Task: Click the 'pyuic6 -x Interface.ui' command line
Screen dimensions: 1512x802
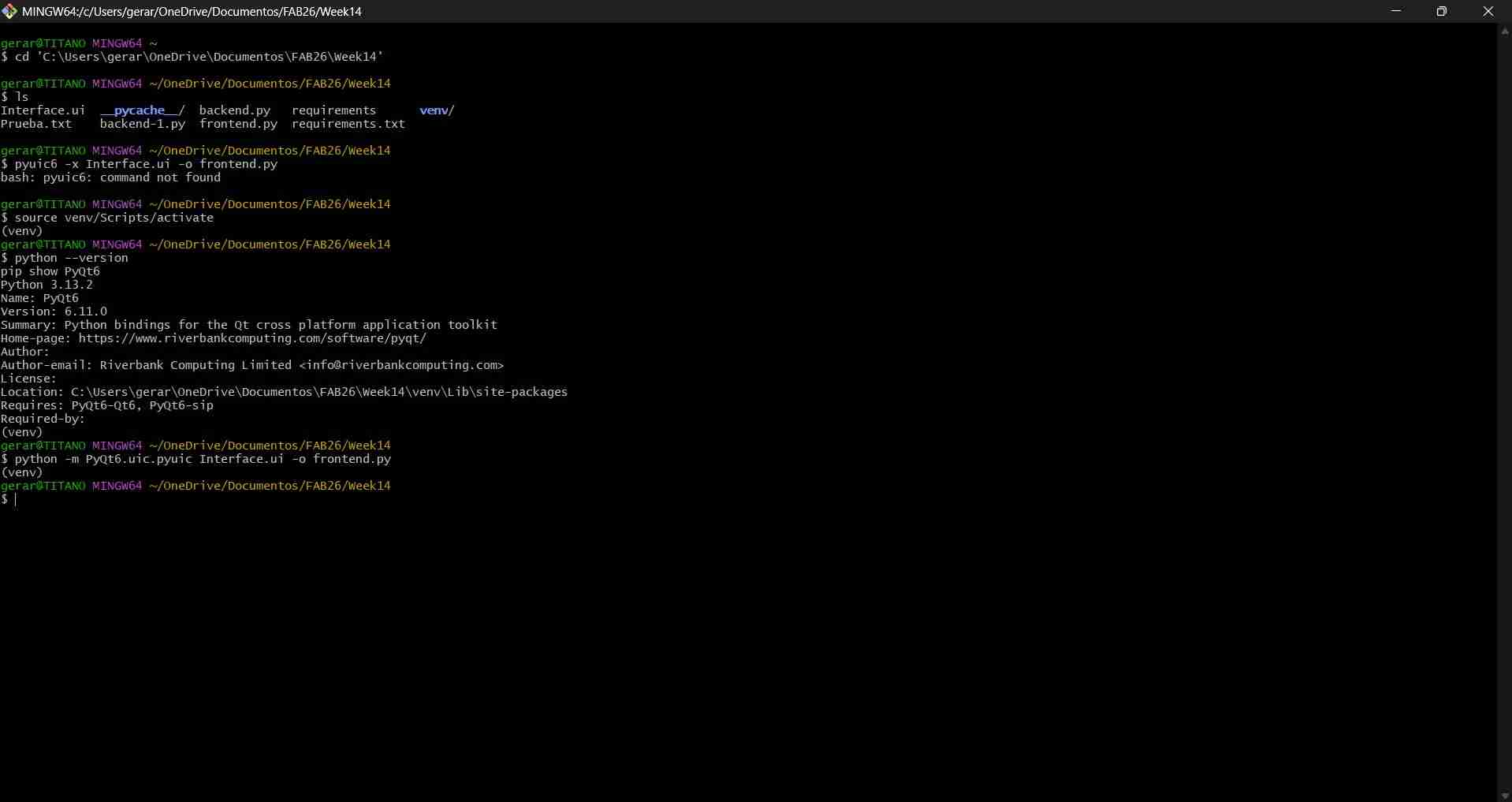Action: [x=140, y=164]
